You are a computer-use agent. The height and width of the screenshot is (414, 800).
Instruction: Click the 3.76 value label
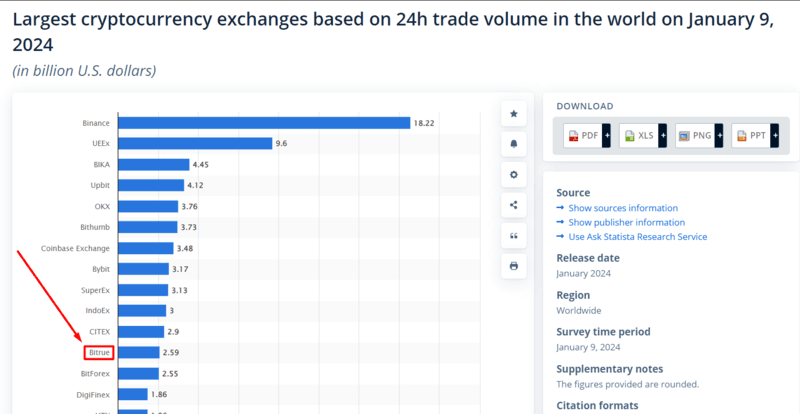[189, 206]
